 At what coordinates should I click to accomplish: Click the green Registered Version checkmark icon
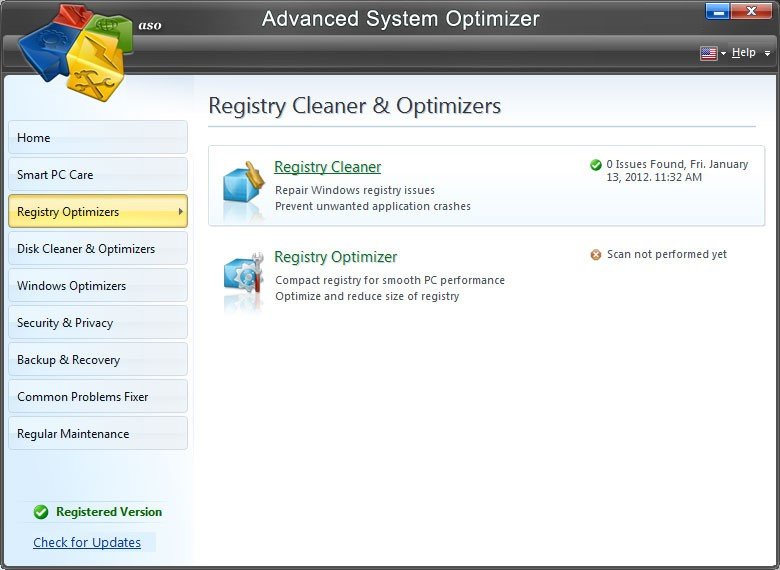(41, 512)
